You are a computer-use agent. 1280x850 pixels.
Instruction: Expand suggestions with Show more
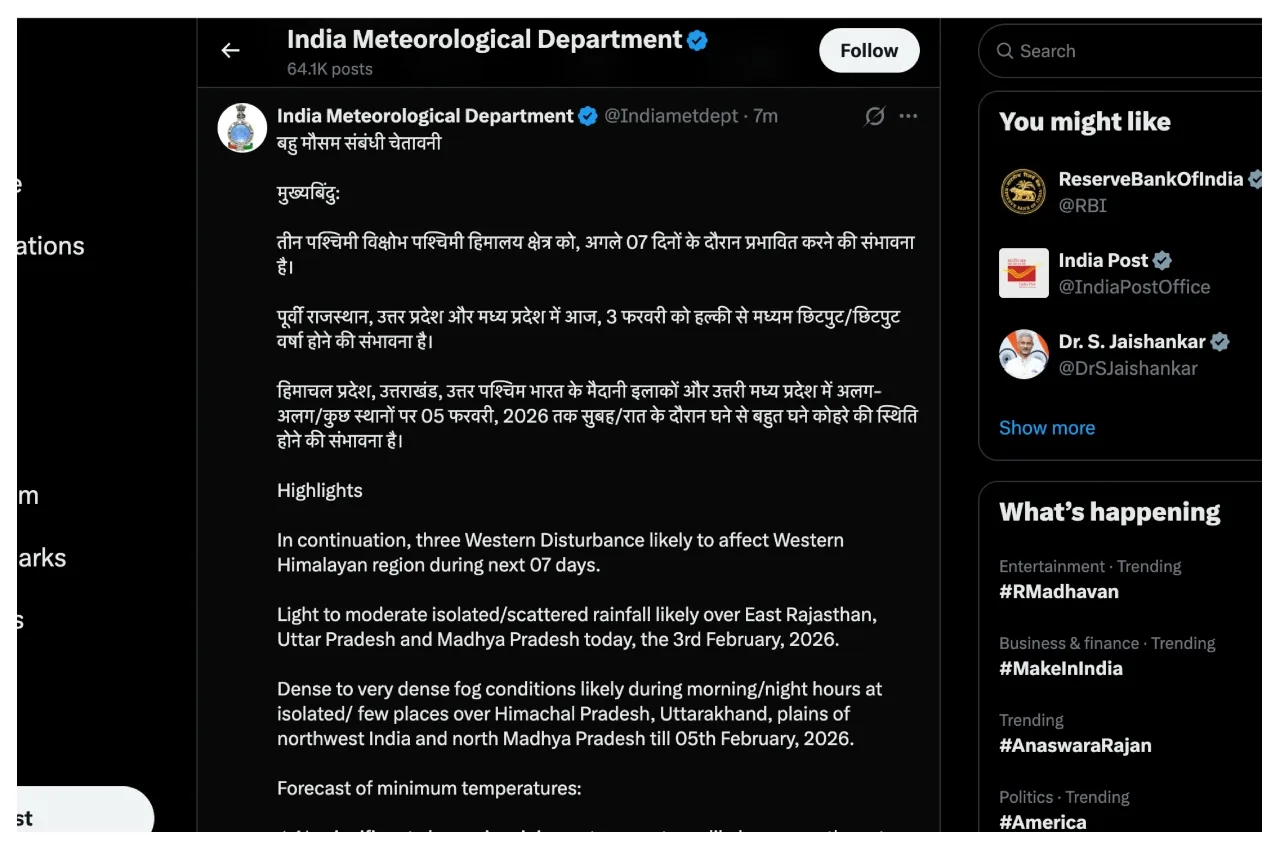[1047, 428]
